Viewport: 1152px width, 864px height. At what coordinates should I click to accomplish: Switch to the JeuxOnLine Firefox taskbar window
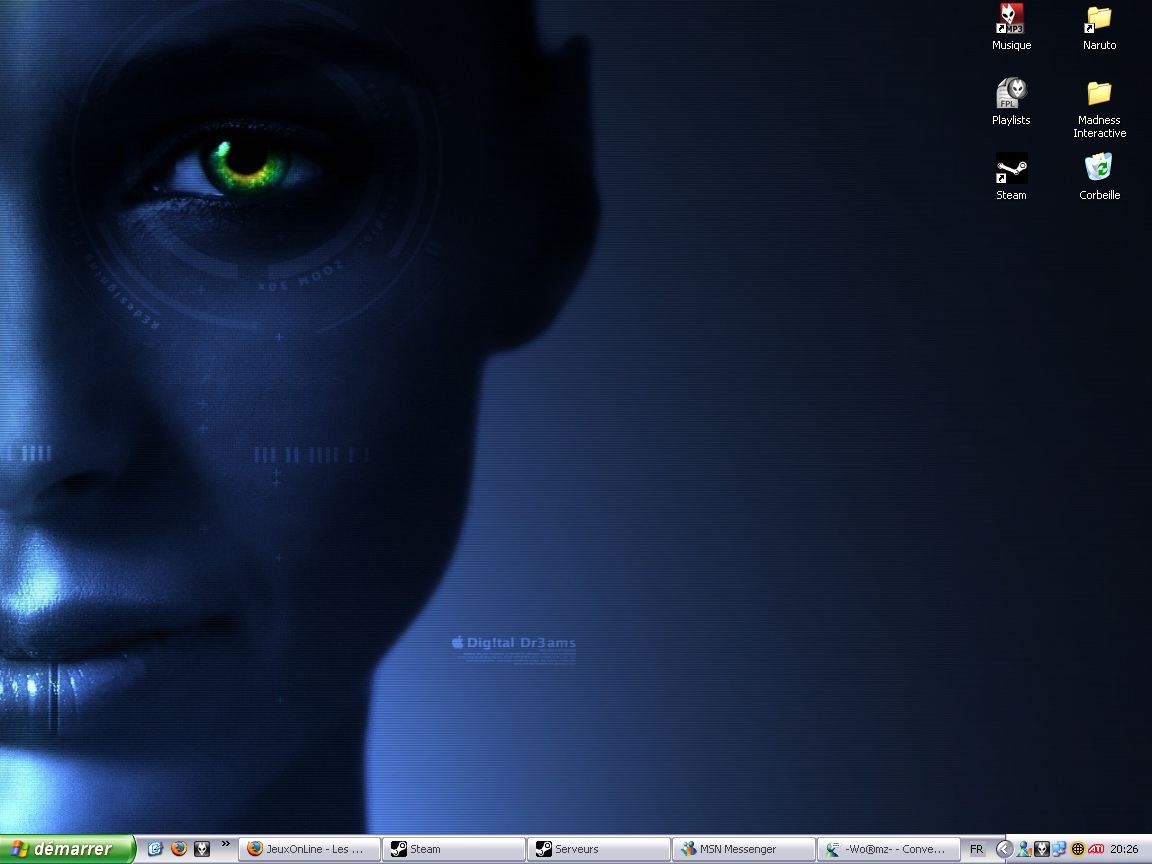310,849
